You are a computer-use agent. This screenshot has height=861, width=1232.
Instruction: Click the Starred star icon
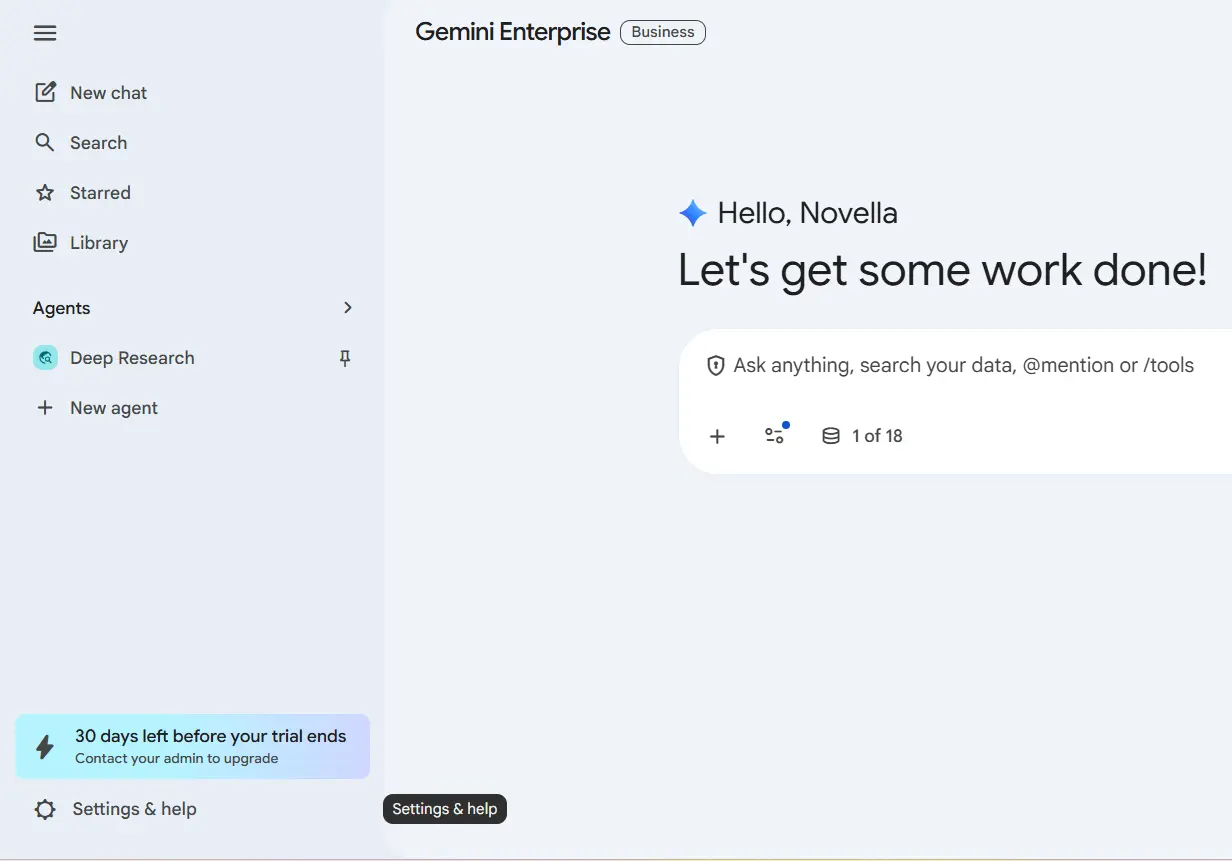coord(45,192)
